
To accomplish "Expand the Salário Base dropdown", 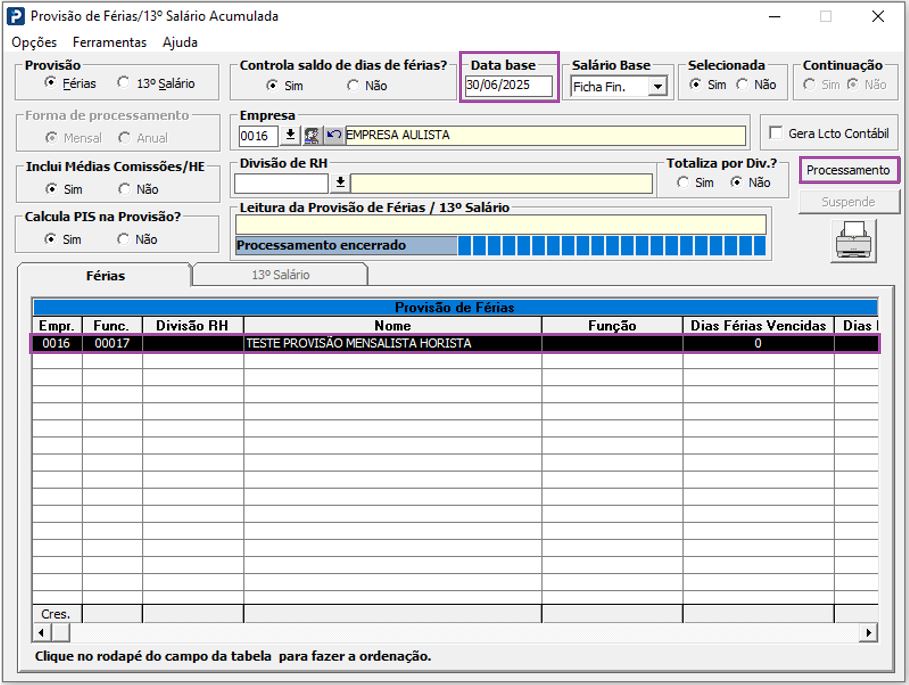I will tap(657, 87).
